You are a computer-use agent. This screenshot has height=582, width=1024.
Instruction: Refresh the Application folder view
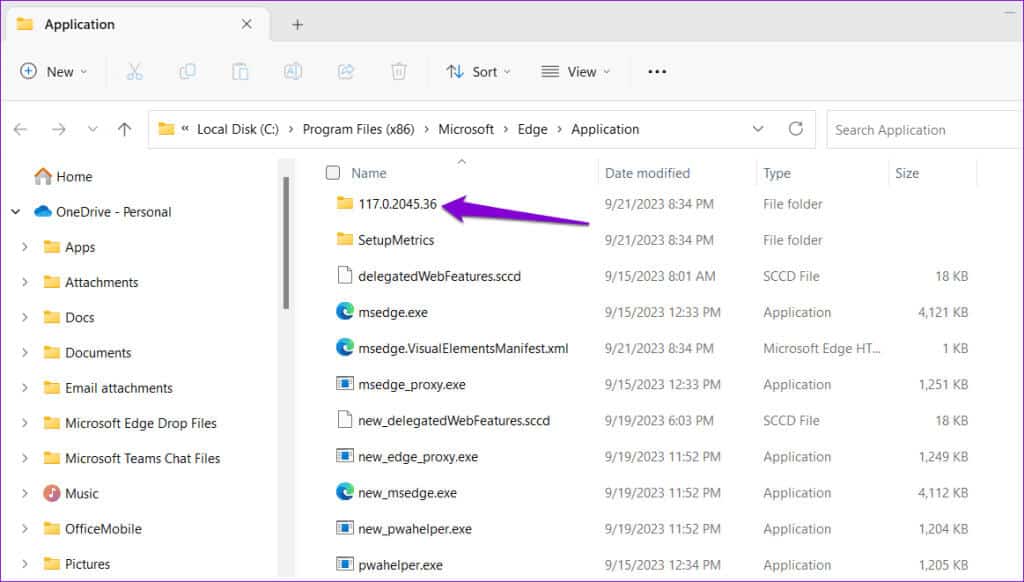click(795, 129)
